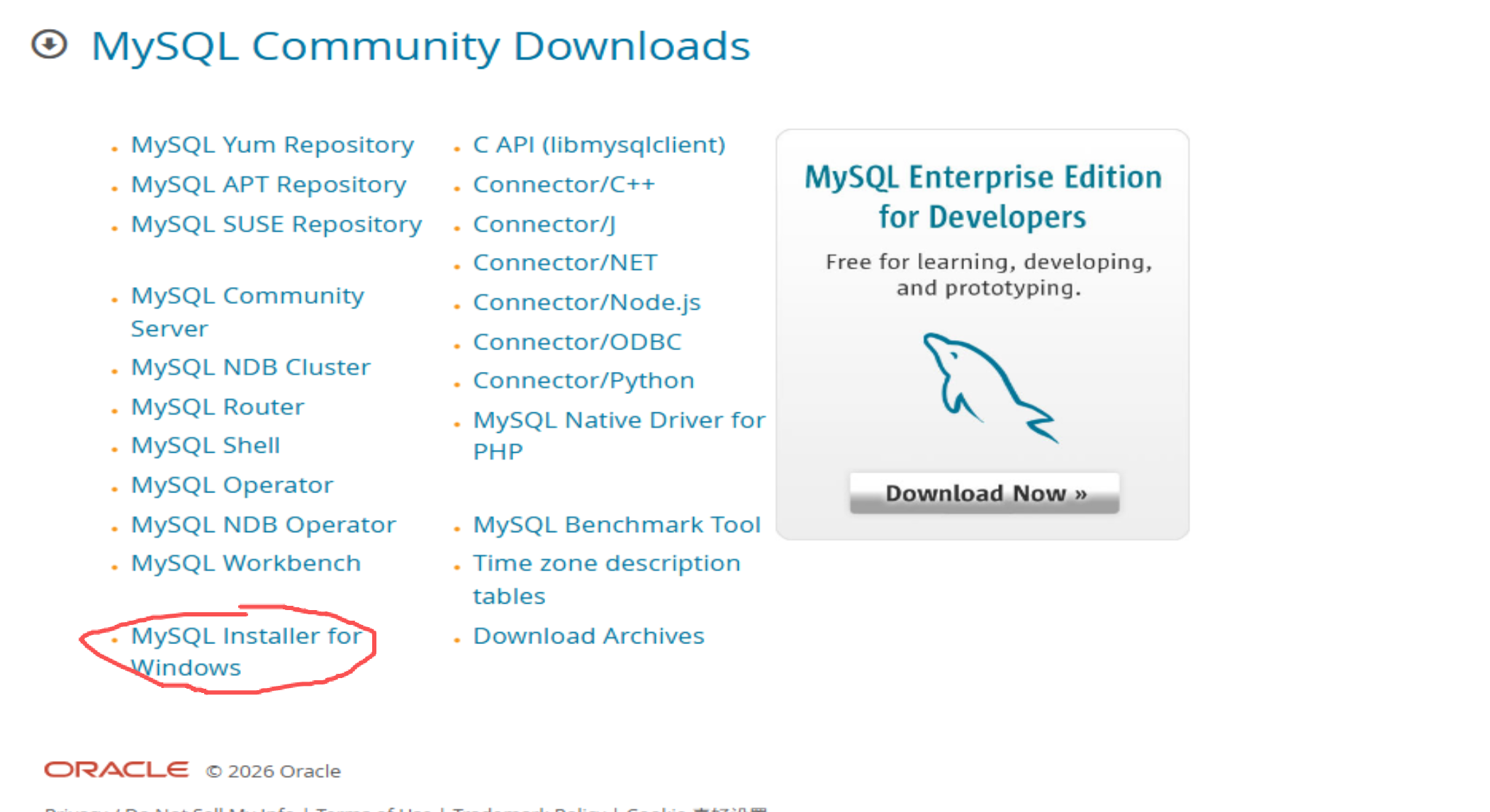The width and height of the screenshot is (1490, 812).
Task: Visit MySQL Operator page
Action: [232, 485]
